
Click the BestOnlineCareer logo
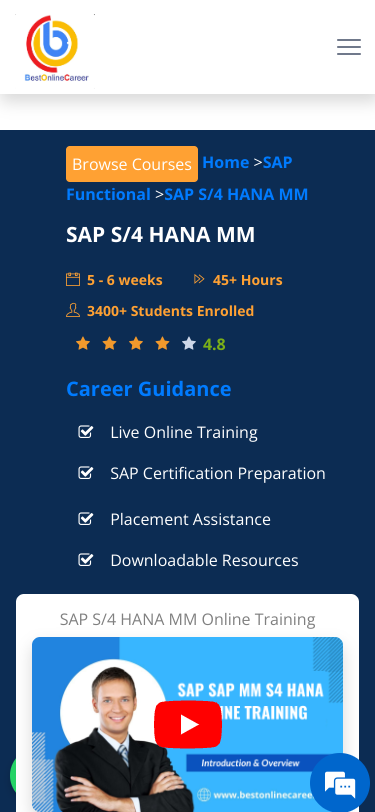click(56, 49)
